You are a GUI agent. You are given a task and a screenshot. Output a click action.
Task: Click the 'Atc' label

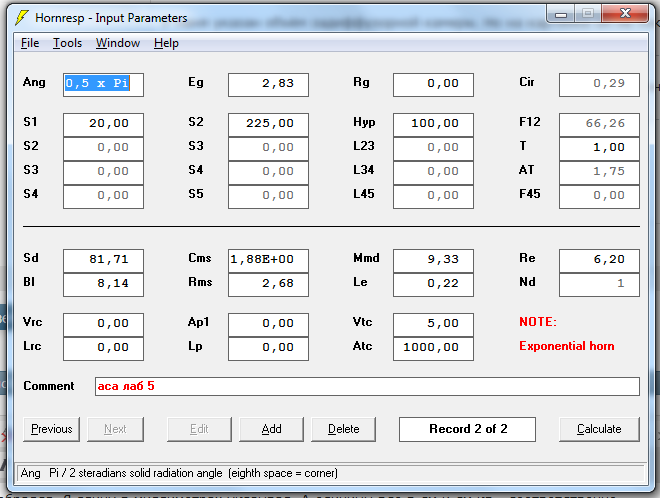click(362, 346)
